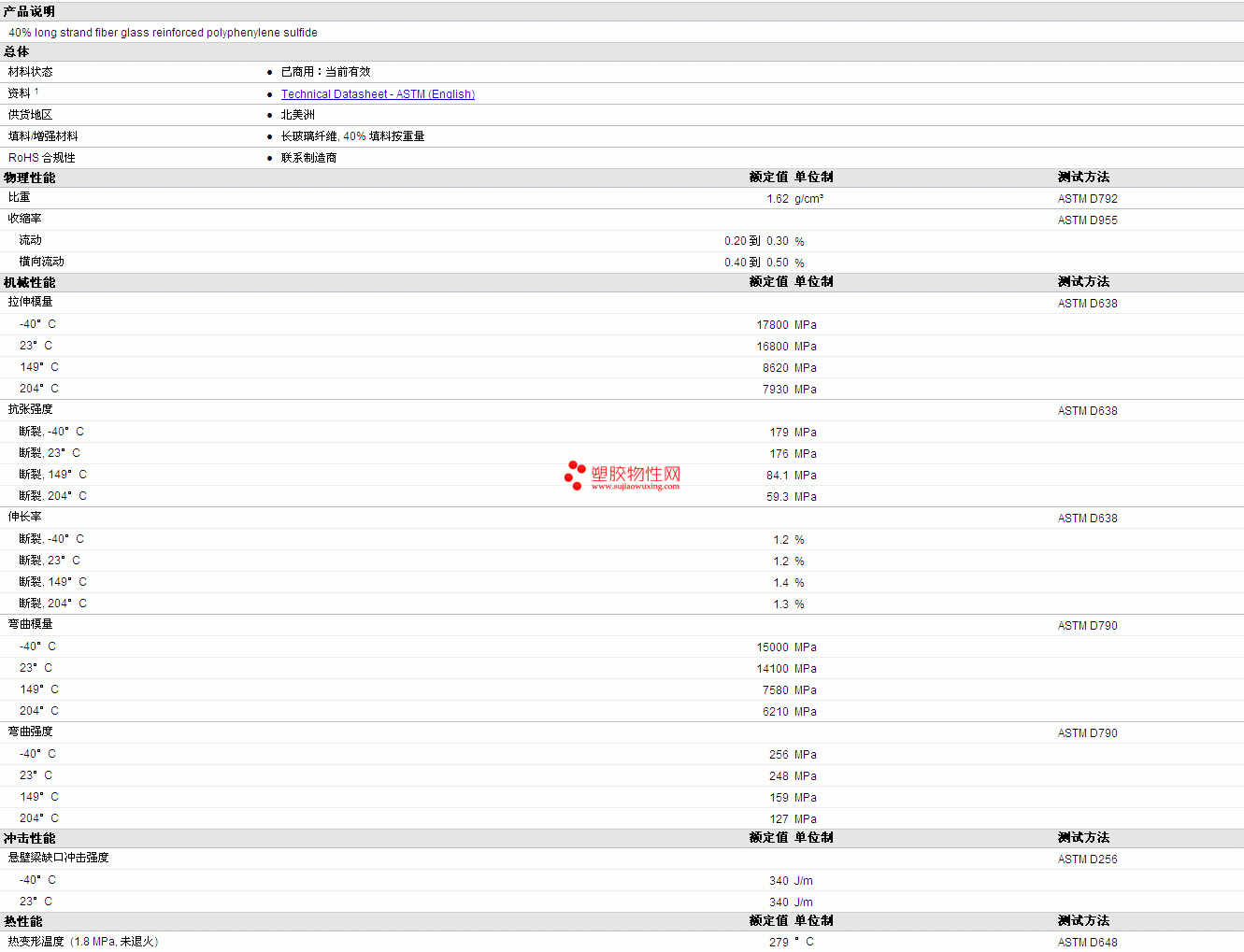The height and width of the screenshot is (952, 1244).
Task: Click the RoHS 合规性 row label
Action: pos(42,158)
